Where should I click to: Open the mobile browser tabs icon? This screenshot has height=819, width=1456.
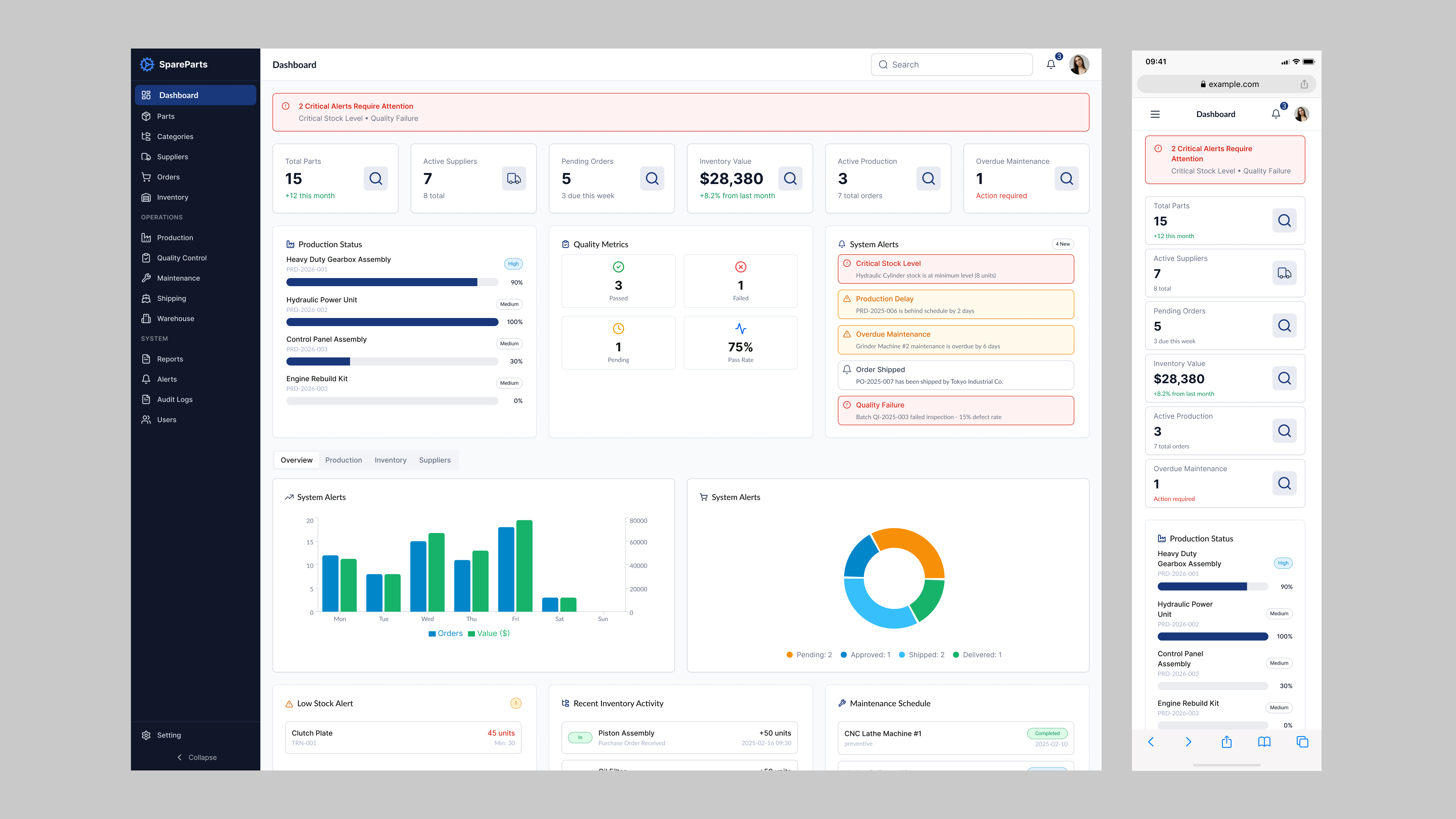click(1302, 742)
